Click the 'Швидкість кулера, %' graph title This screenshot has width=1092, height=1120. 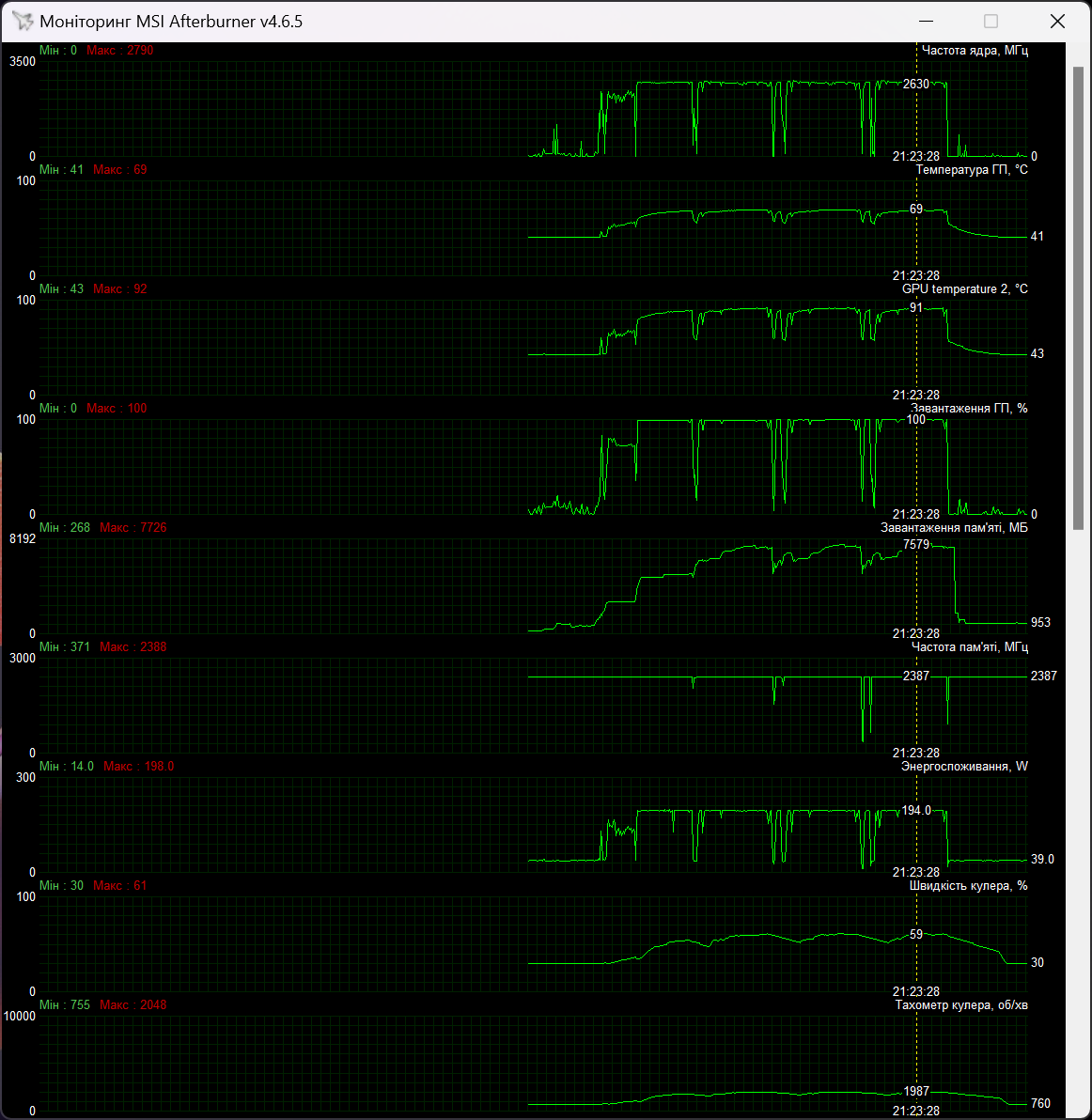[969, 885]
